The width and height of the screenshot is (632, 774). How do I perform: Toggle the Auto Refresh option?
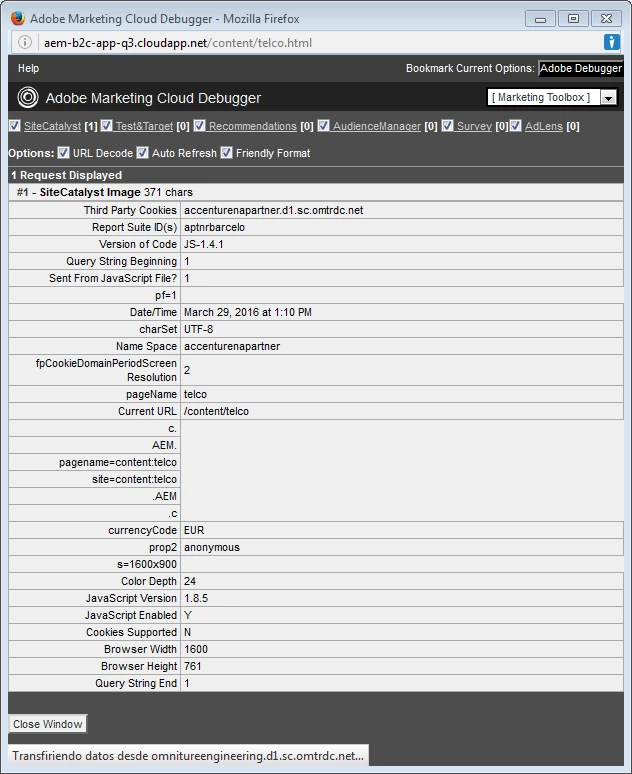142,153
